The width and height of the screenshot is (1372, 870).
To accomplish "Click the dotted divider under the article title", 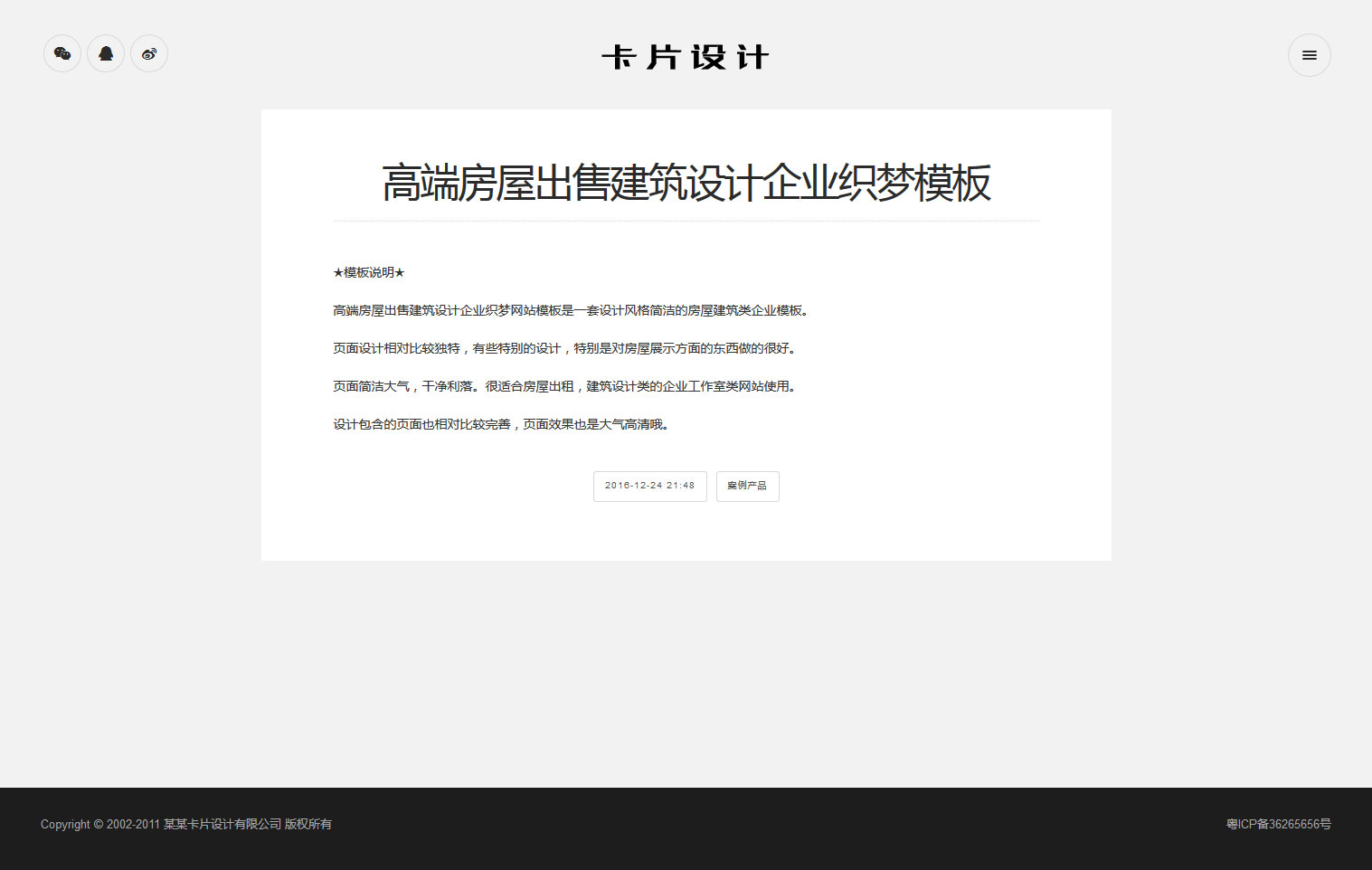I will (686, 221).
